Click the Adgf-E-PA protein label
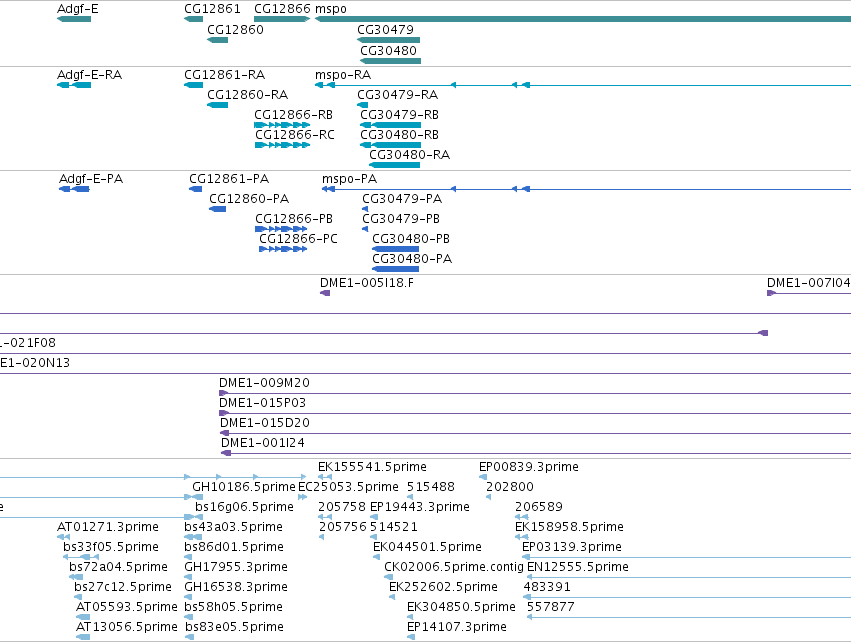 (91, 179)
